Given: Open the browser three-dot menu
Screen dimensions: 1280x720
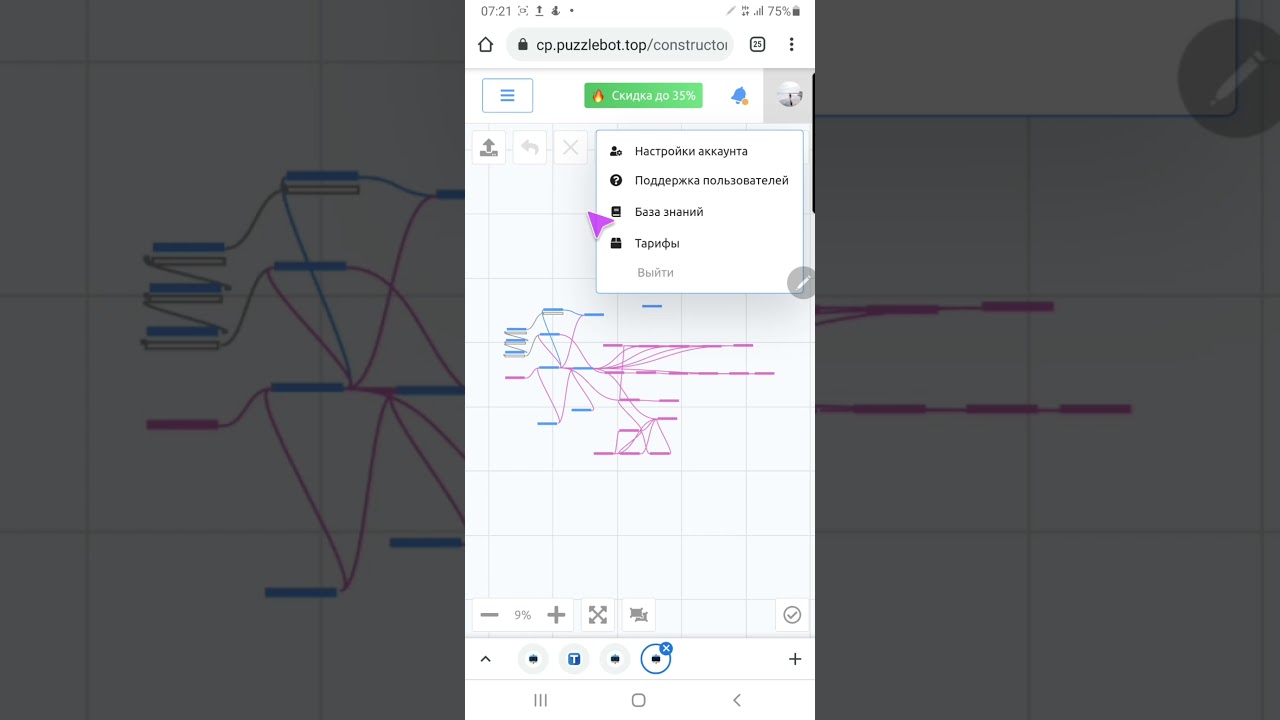Looking at the screenshot, I should coord(791,44).
